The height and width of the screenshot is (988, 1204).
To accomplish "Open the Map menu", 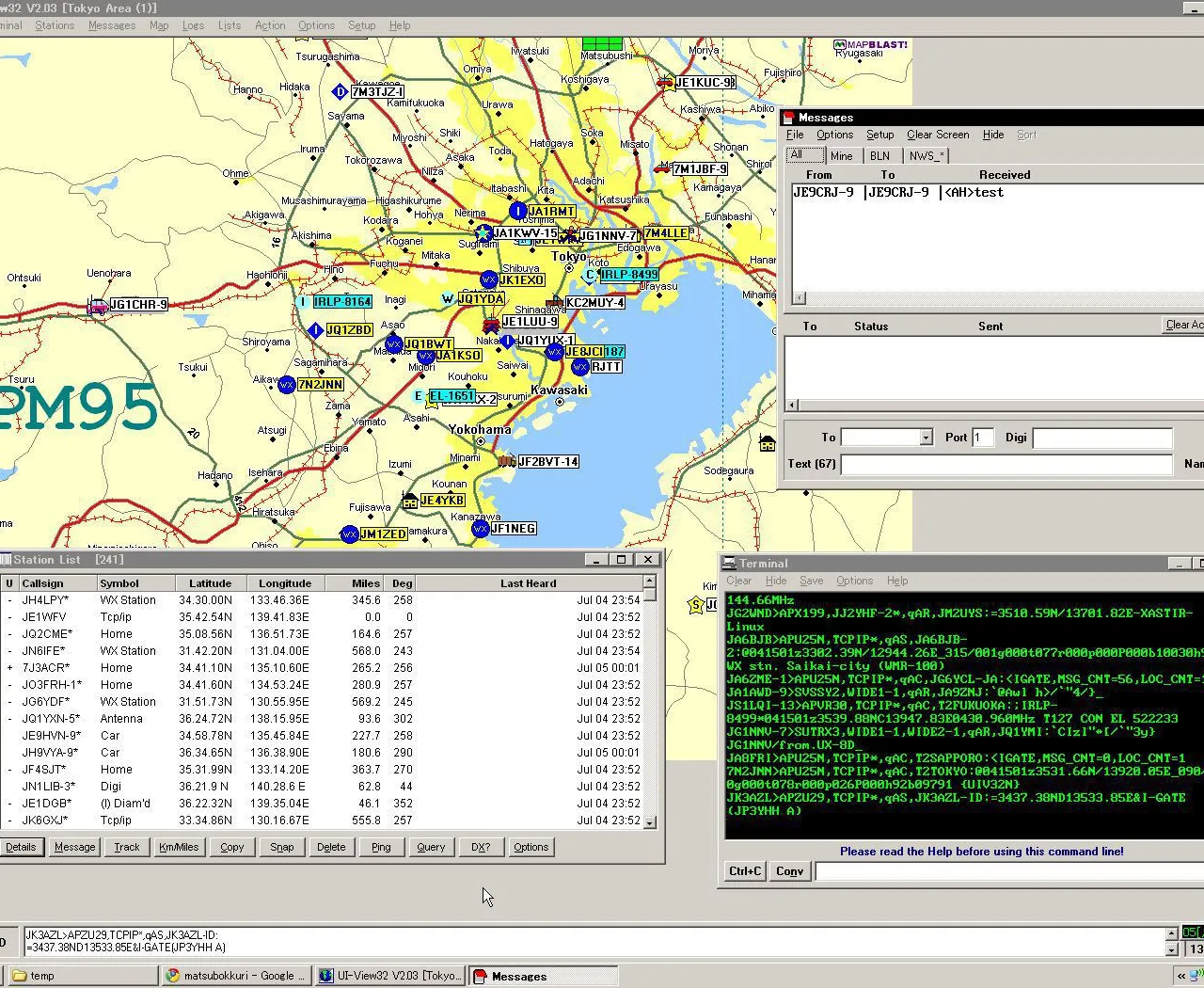I will pyautogui.click(x=159, y=25).
